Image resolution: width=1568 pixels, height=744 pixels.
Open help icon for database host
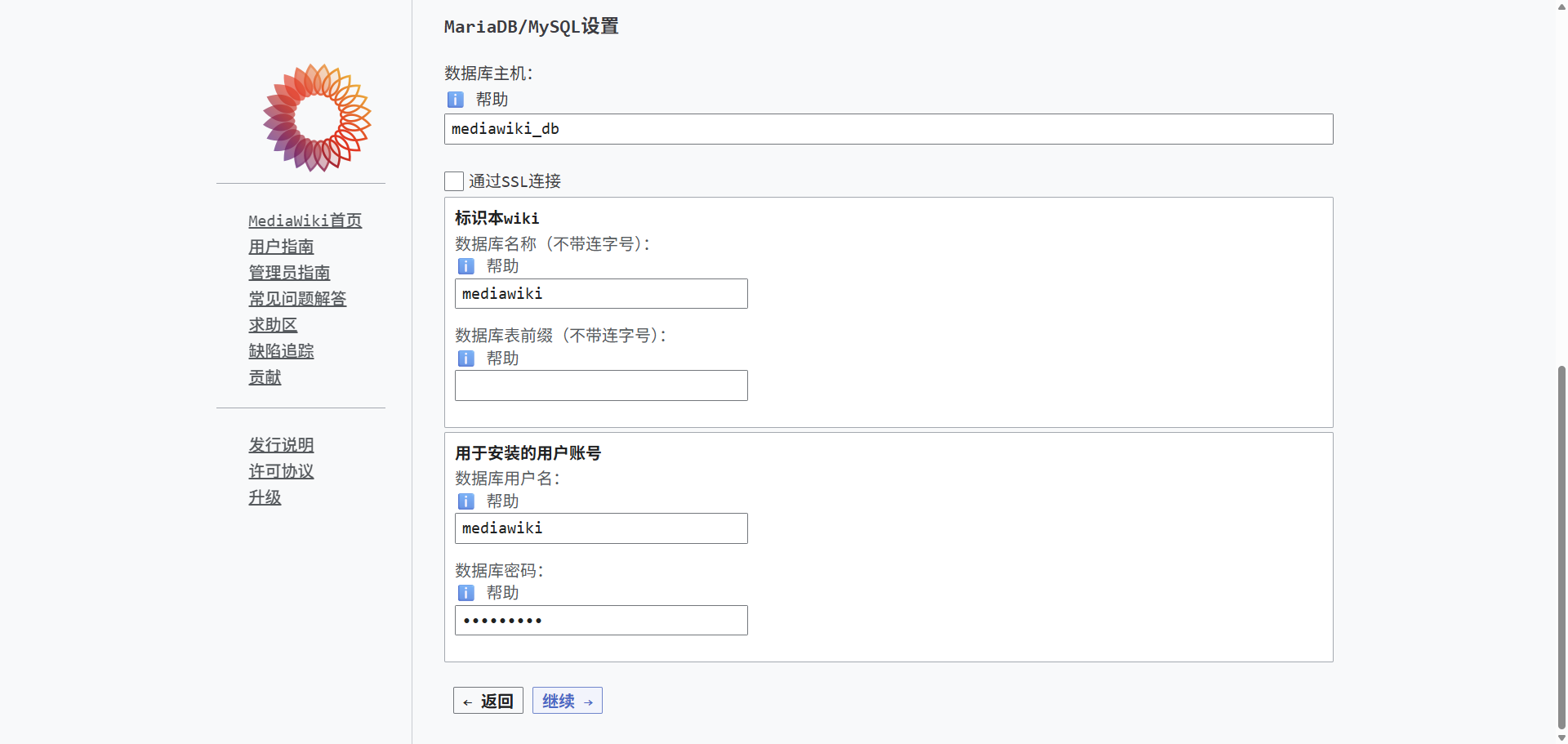pos(456,100)
